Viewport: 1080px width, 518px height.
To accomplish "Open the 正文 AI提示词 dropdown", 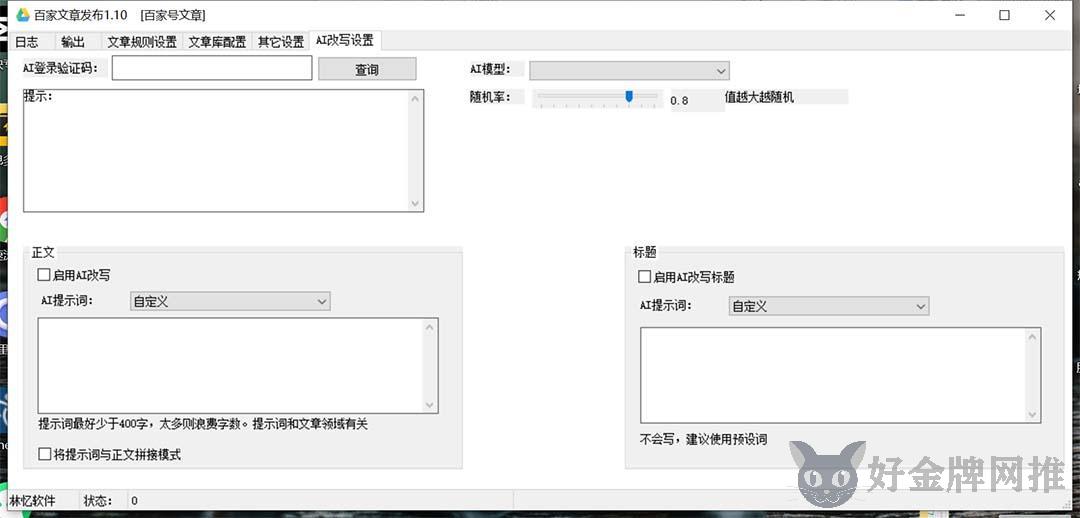I will coord(230,302).
